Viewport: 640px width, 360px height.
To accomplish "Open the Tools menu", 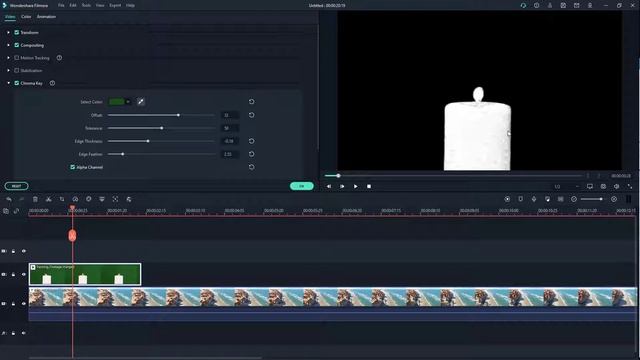I will pos(86,5).
